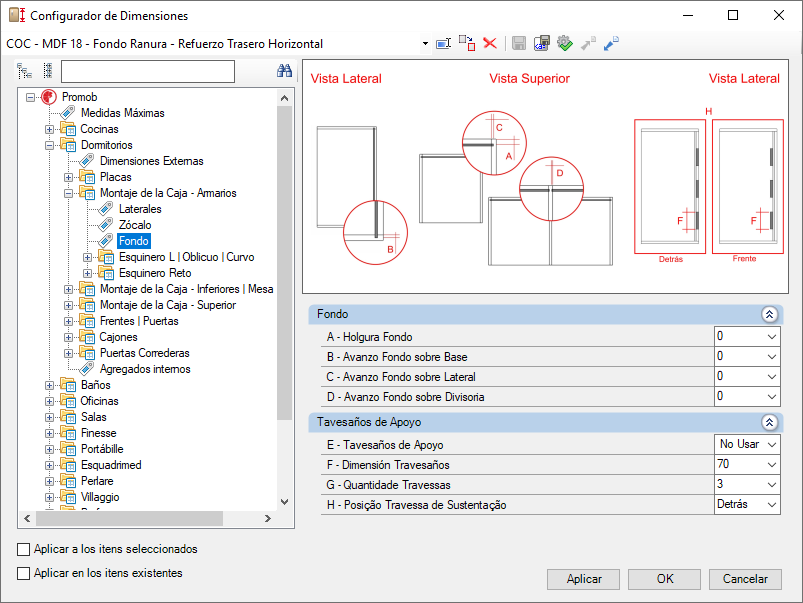Select Frentes | Puertas in the tree
Image resolution: width=803 pixels, height=603 pixels.
pos(139,321)
